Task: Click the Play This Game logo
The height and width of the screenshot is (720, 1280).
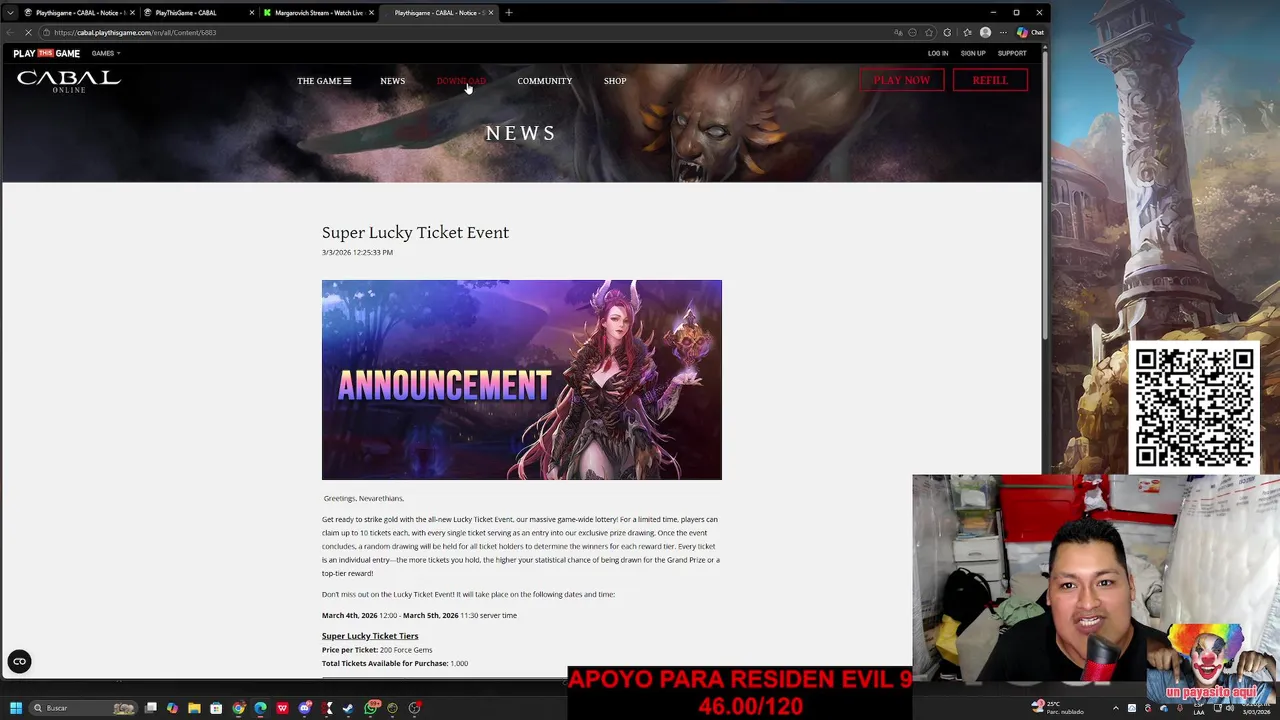Action: point(46,53)
